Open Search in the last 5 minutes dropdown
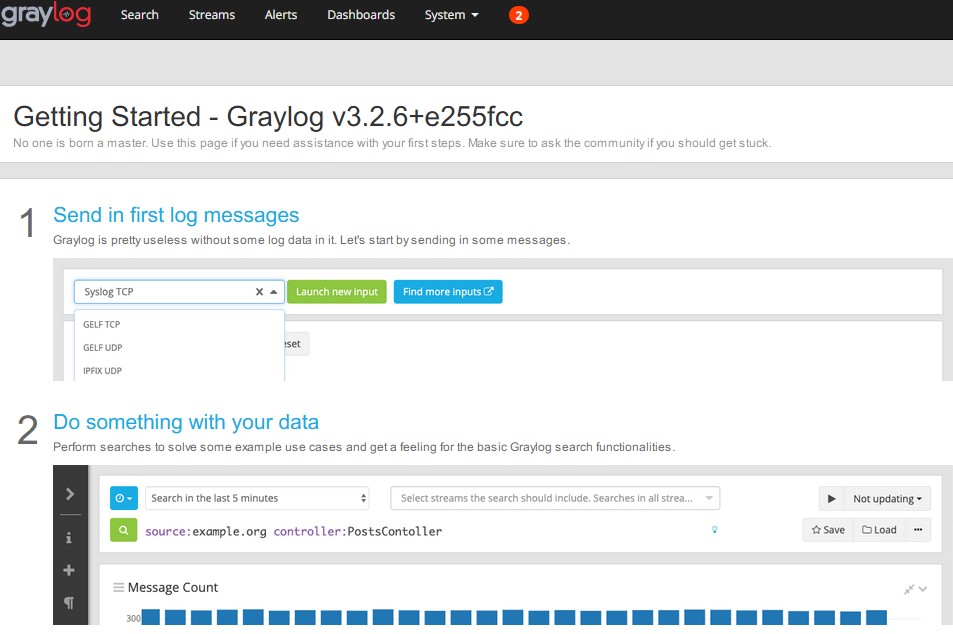The width and height of the screenshot is (953, 634). tap(257, 498)
